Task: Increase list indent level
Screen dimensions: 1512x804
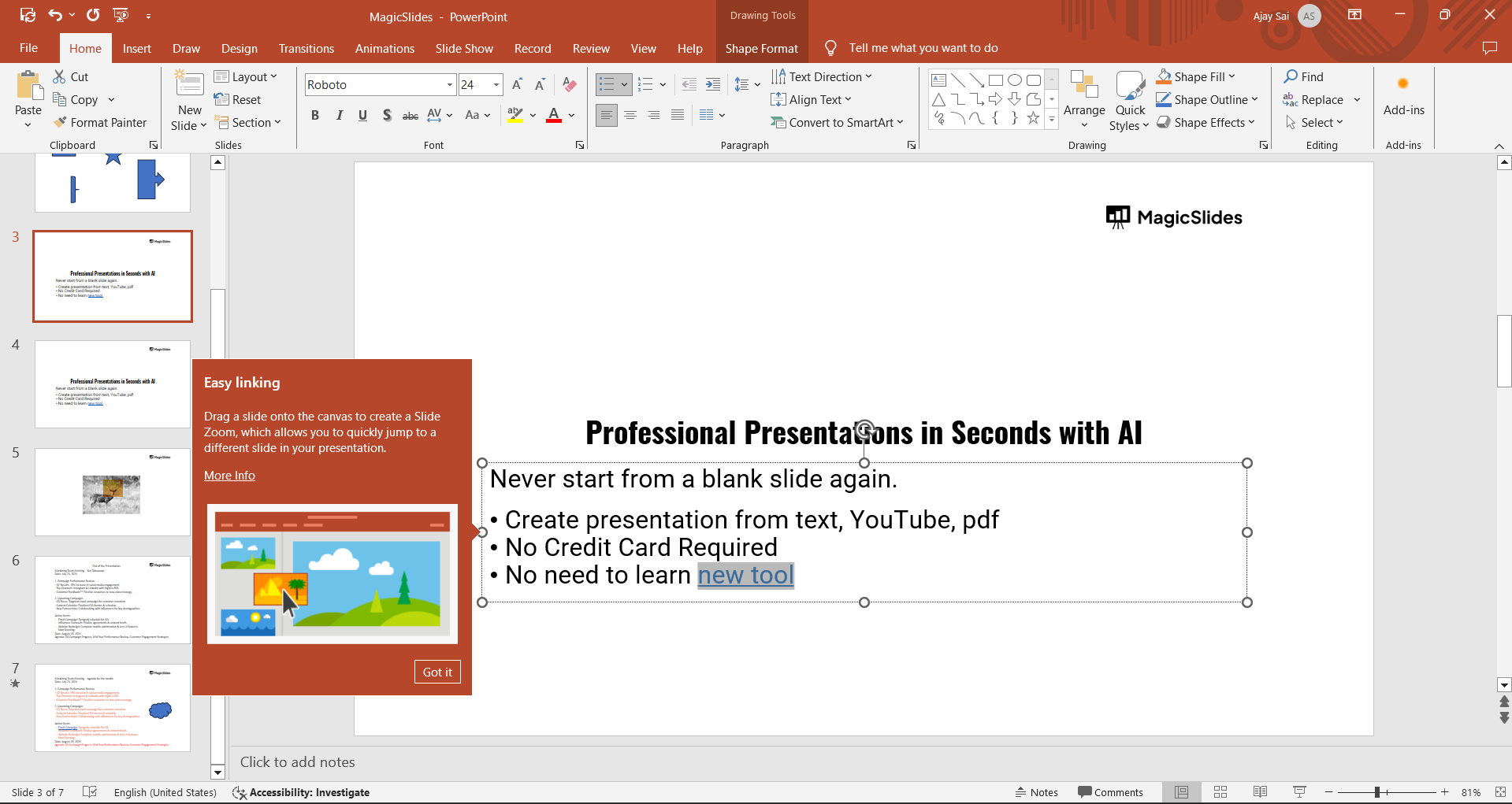Action: 712,84
